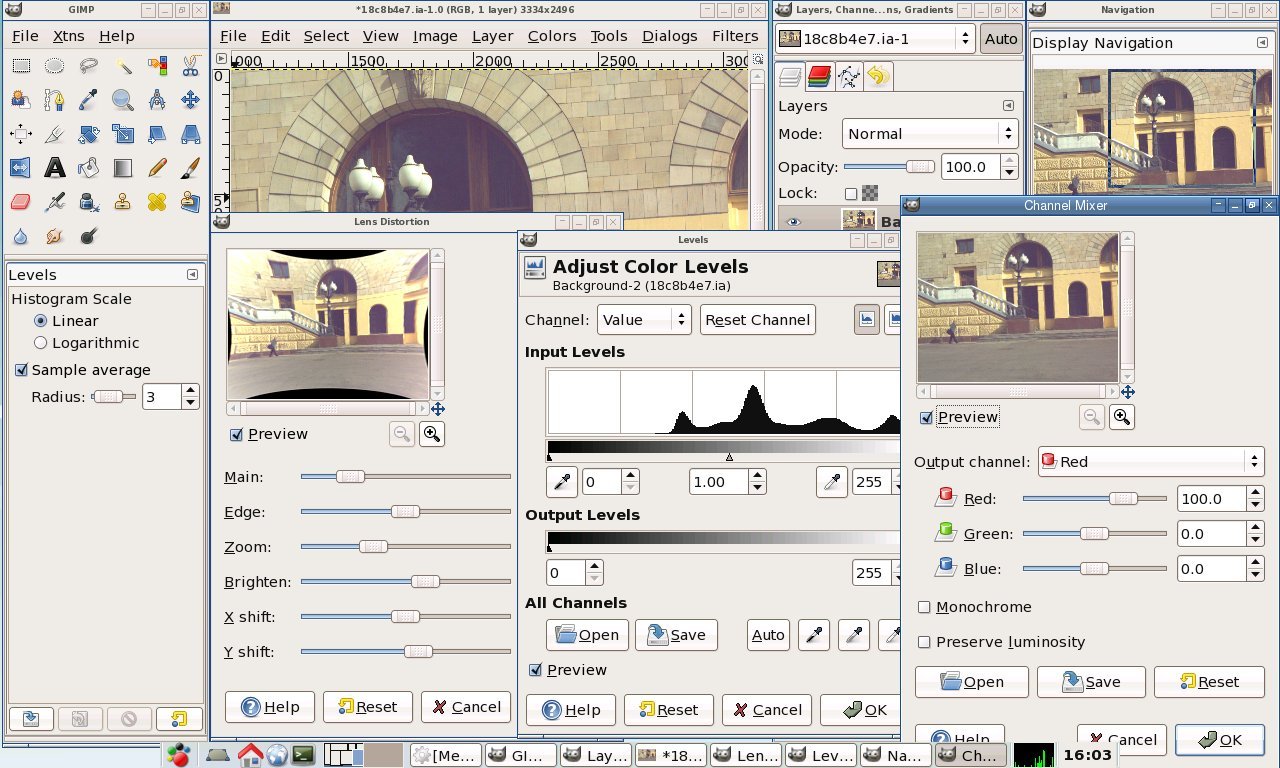Expand the layer Mode Normal dropdown

point(927,133)
